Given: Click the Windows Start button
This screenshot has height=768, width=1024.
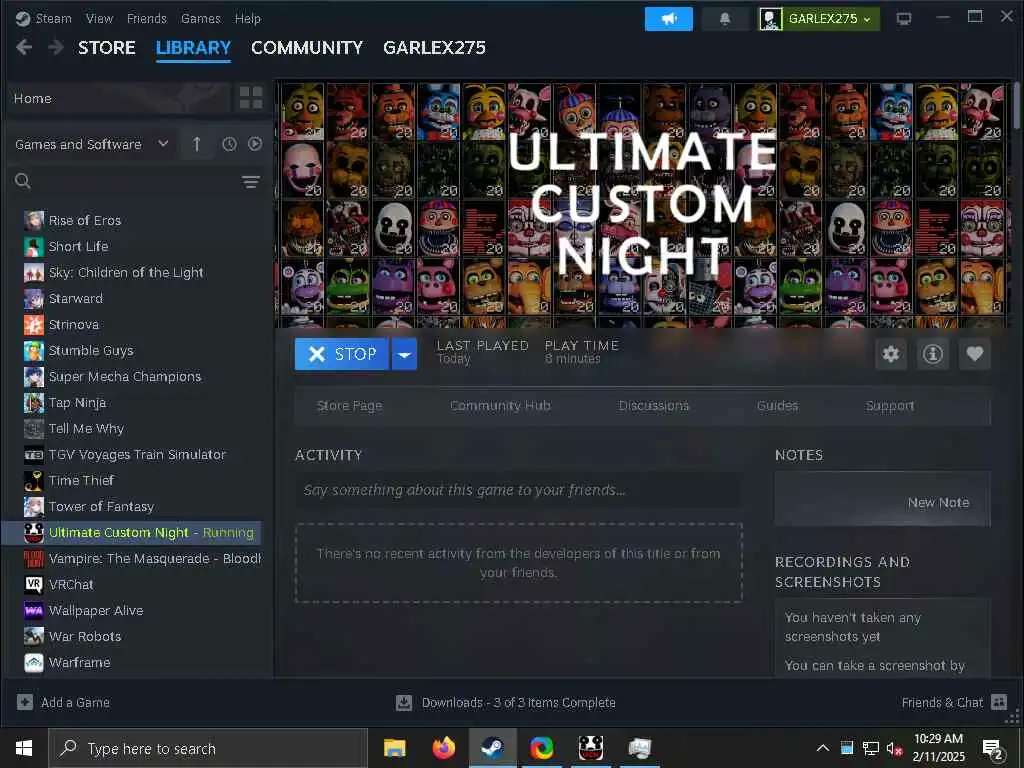Looking at the screenshot, I should [24, 748].
